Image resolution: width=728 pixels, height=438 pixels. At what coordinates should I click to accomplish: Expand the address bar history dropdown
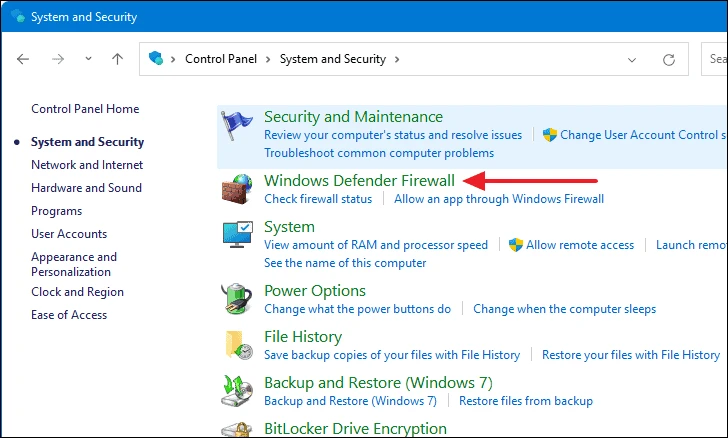[631, 59]
